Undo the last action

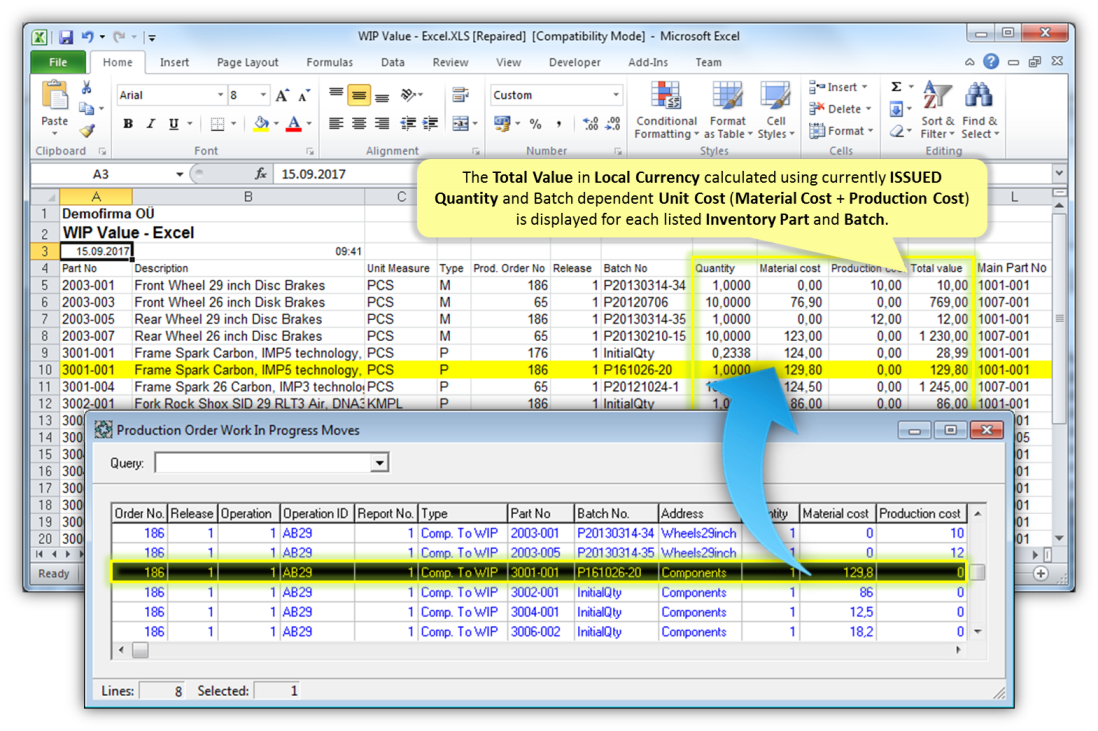coord(88,36)
